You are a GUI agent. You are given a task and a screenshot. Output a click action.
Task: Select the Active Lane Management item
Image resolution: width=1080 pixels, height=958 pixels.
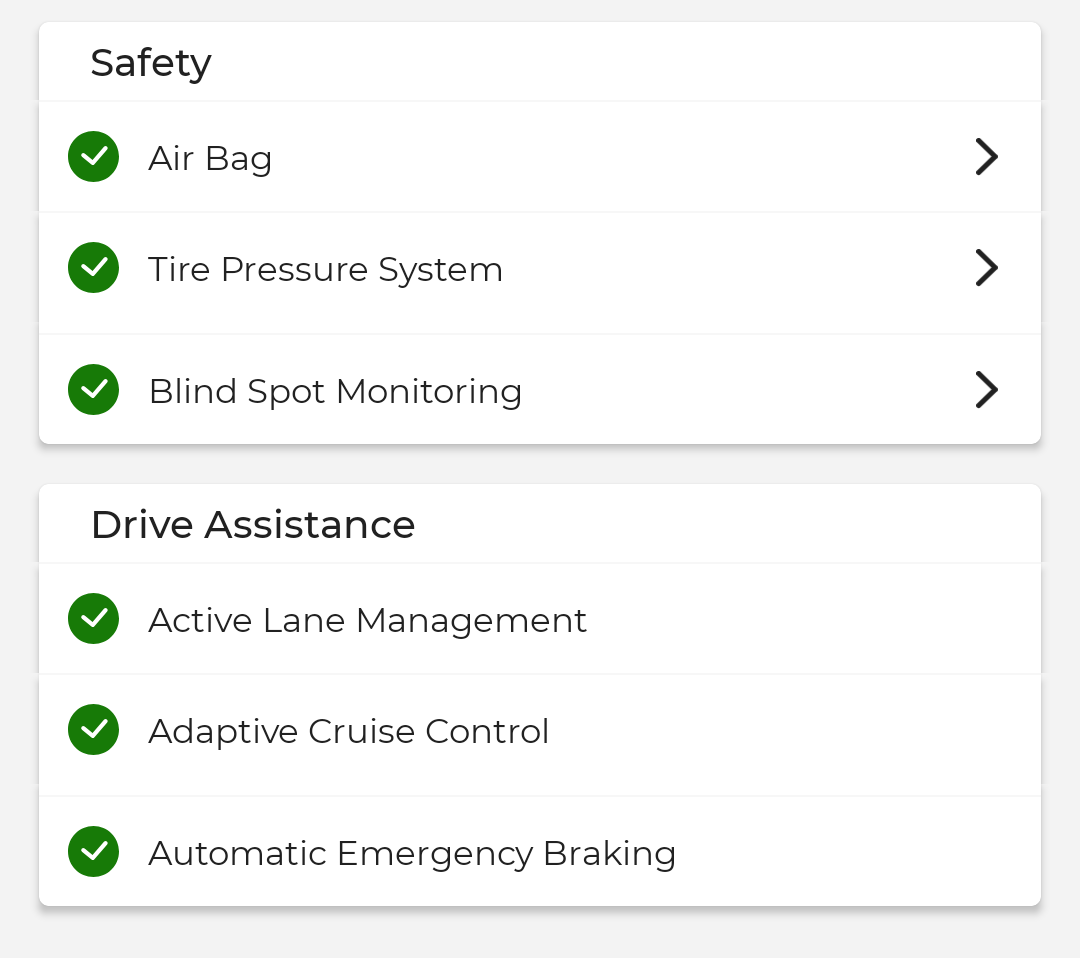[367, 620]
